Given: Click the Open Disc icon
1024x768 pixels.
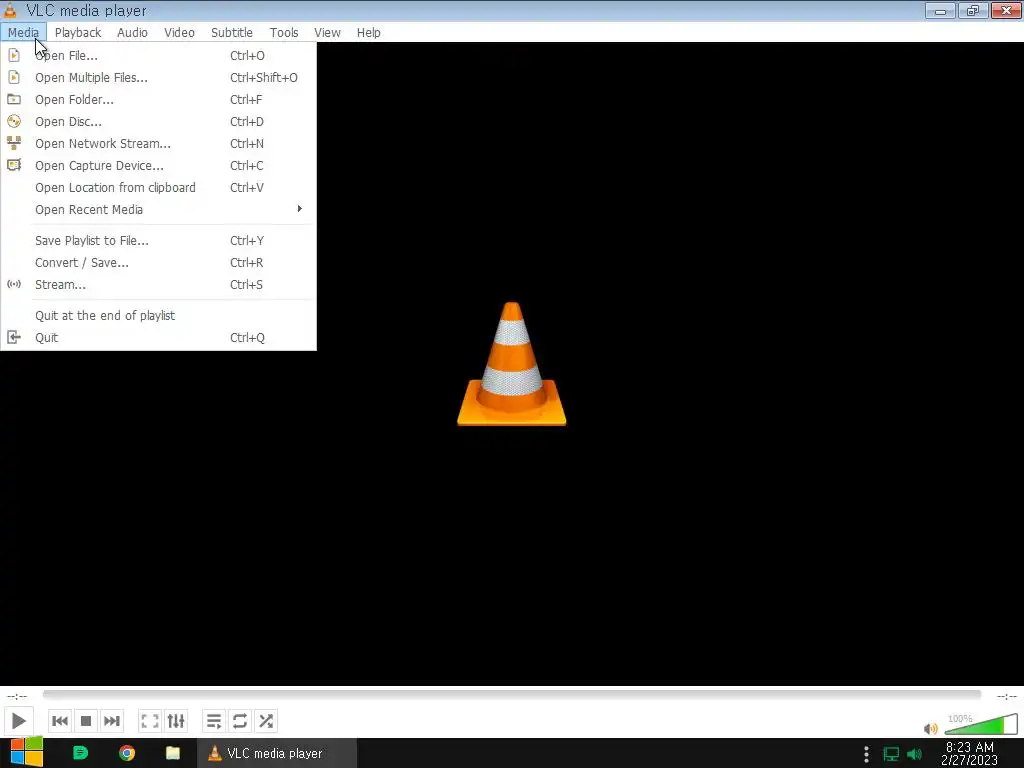Looking at the screenshot, I should (x=14, y=121).
